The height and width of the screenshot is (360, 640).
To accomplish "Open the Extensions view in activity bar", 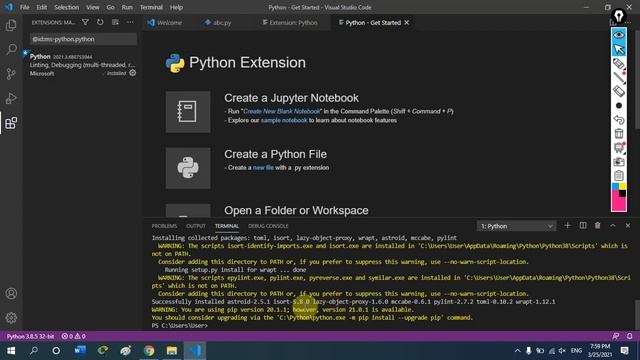I will pyautogui.click(x=11, y=123).
